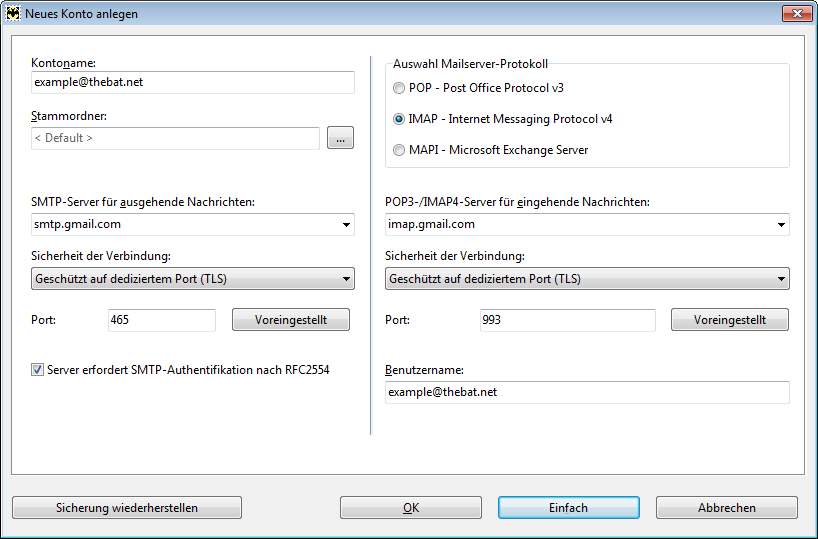
Task: Switch to Einfach mode
Action: (x=568, y=508)
